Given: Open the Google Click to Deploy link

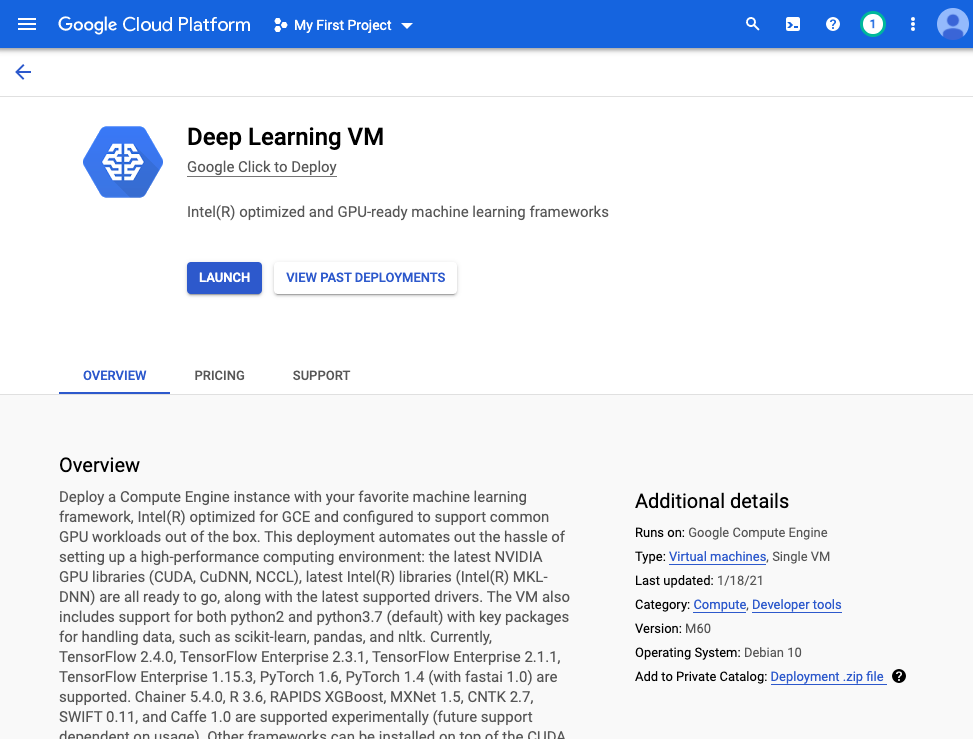Looking at the screenshot, I should click(262, 167).
